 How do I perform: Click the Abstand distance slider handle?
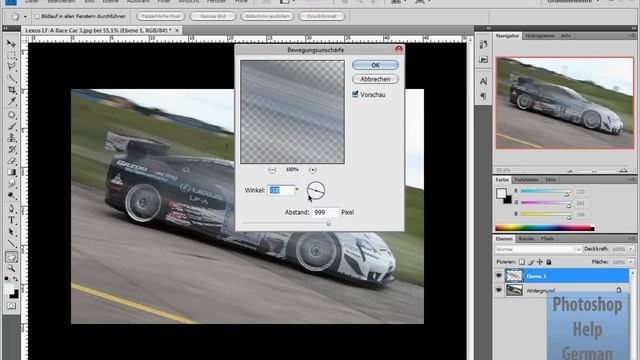[x=329, y=223]
